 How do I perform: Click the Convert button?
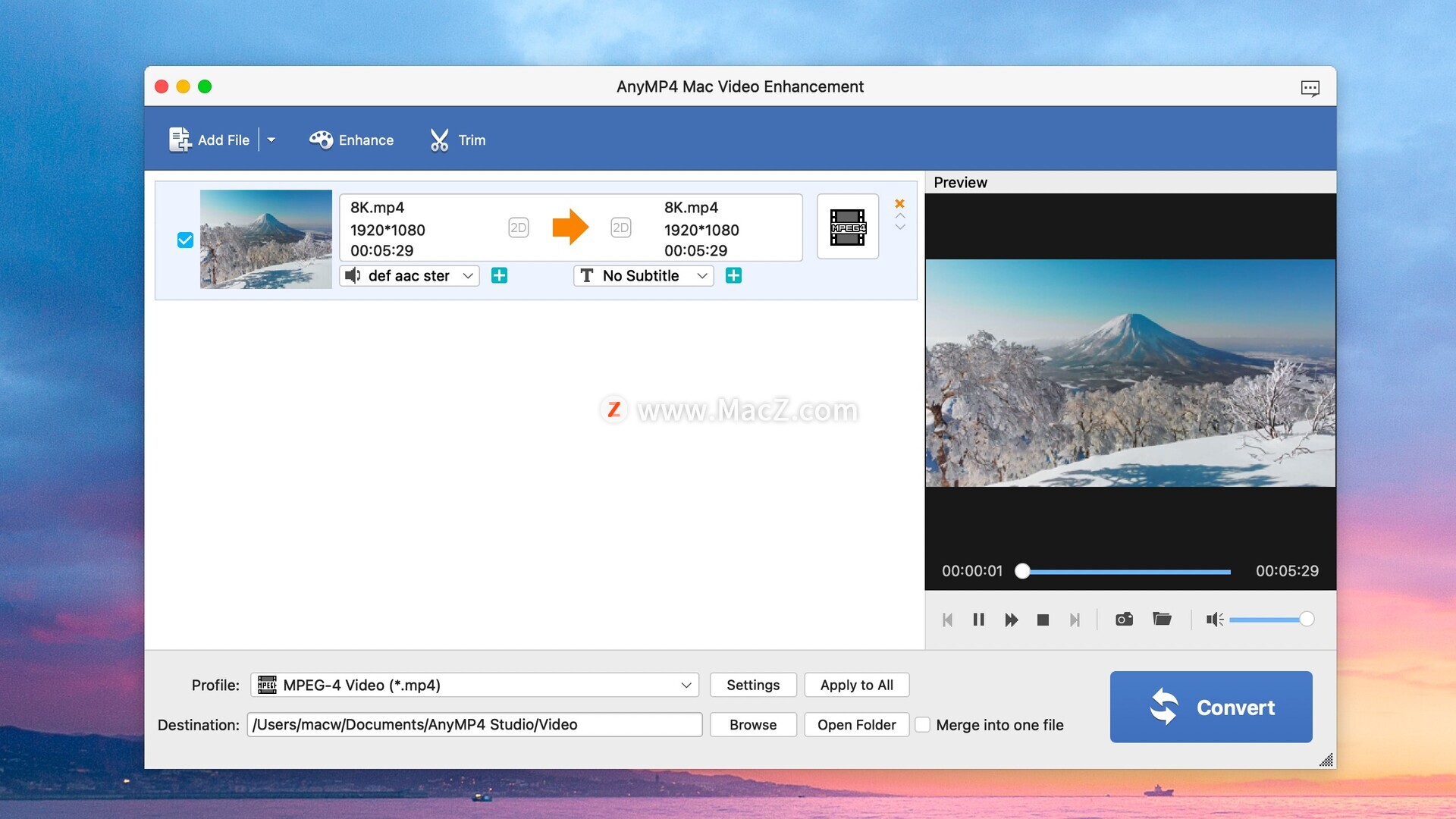point(1211,708)
